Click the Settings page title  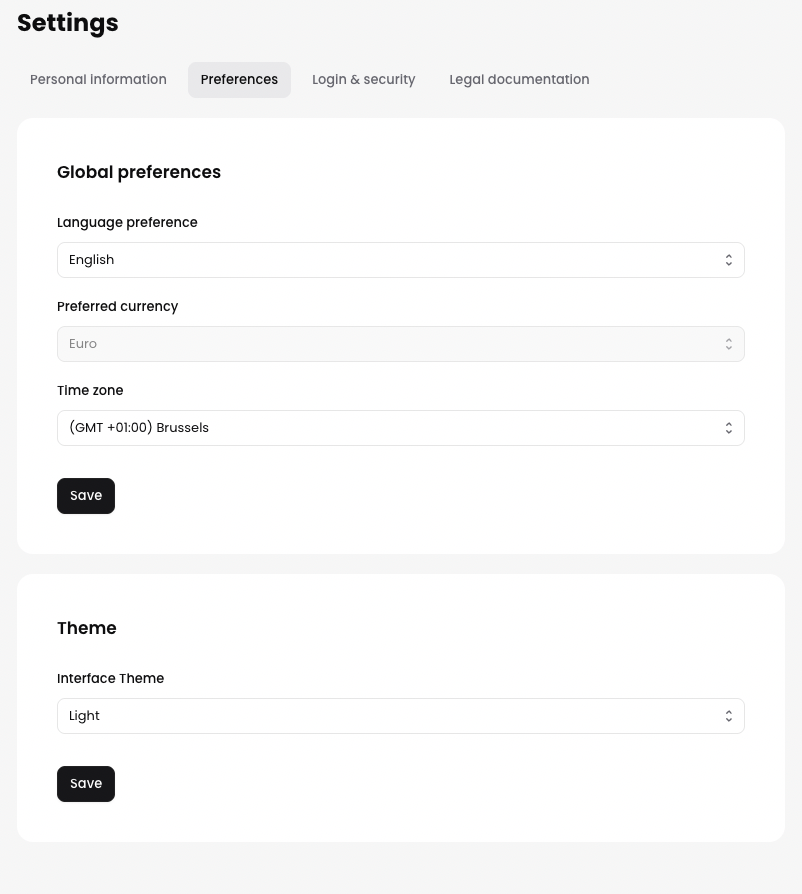click(68, 23)
